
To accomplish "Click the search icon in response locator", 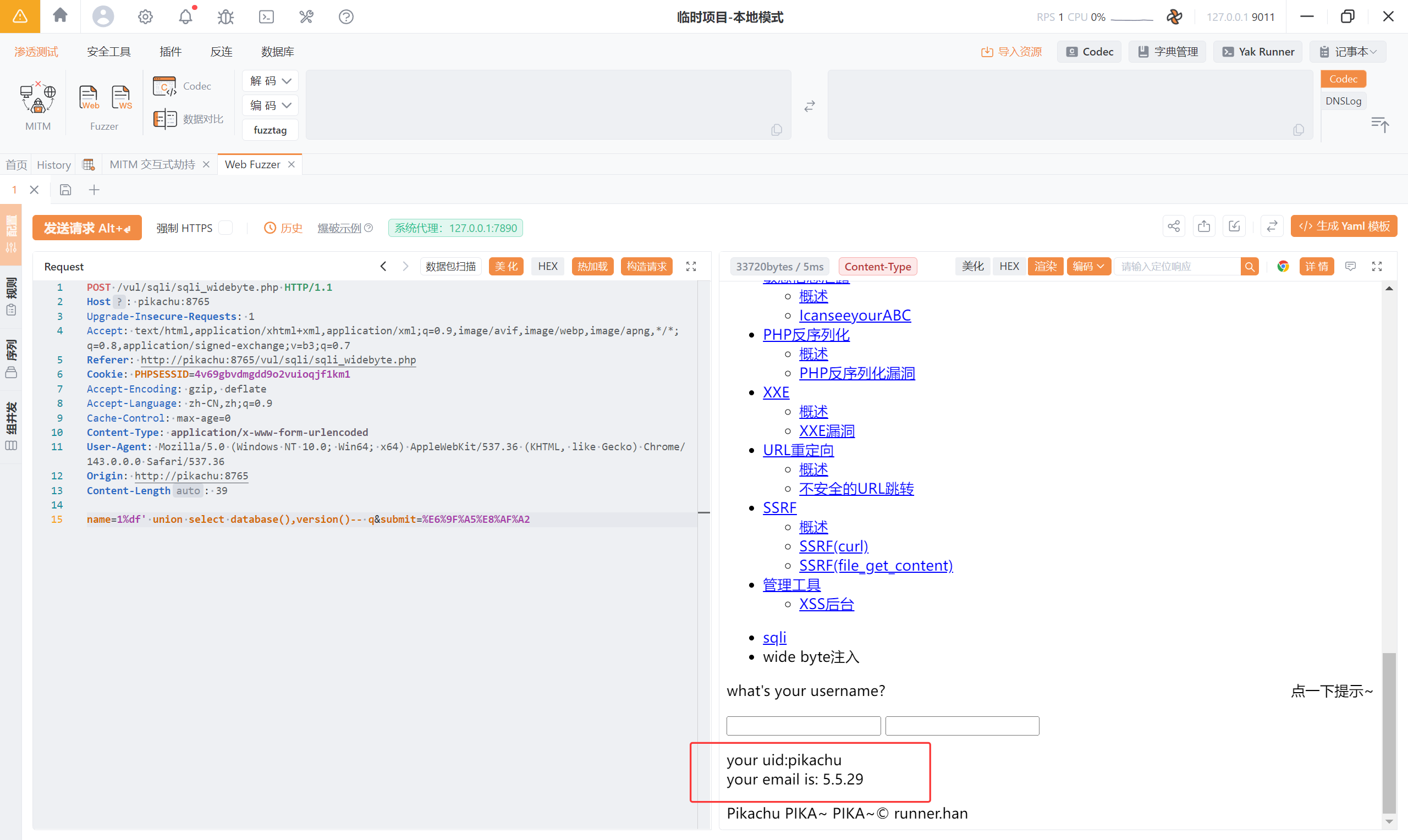I will 1250,266.
